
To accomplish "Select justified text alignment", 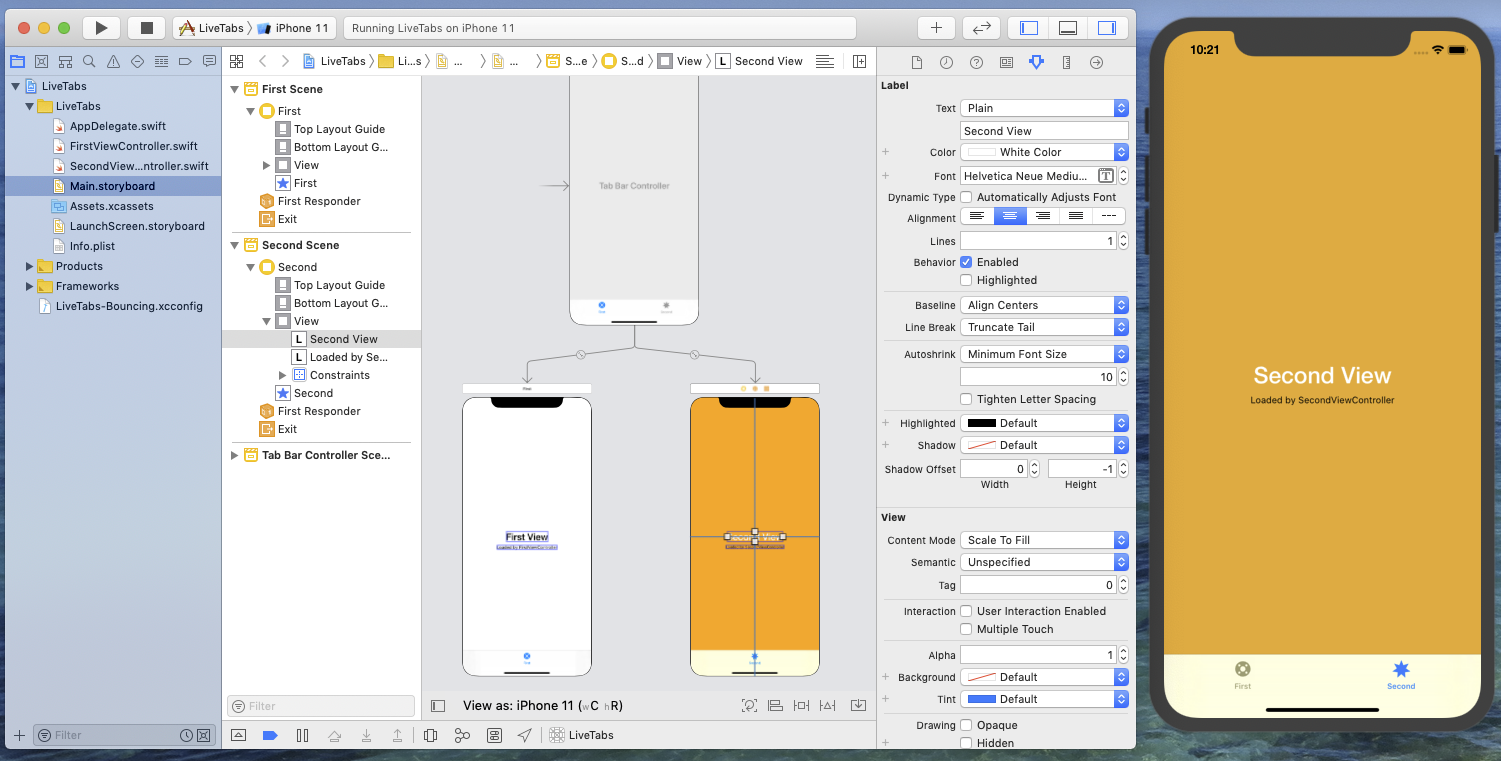I will click(1076, 216).
